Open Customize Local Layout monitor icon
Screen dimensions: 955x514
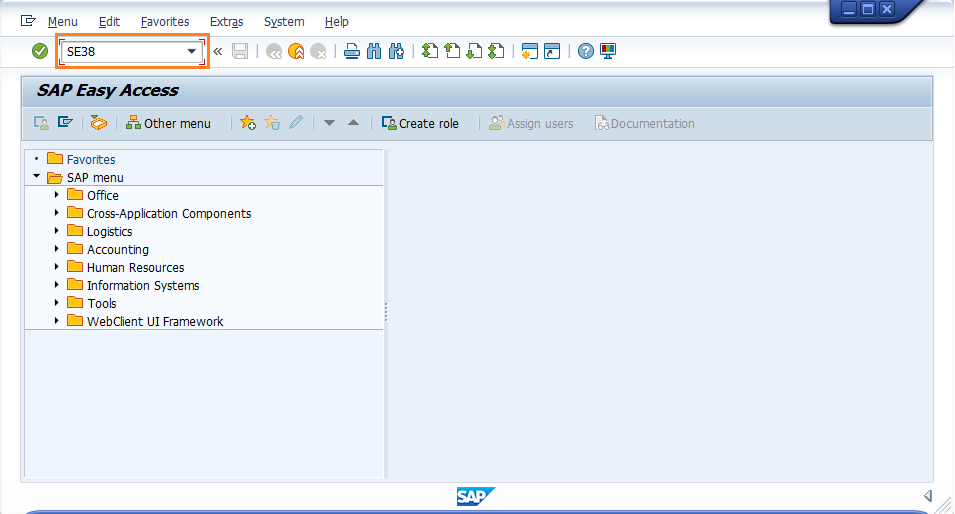click(608, 51)
